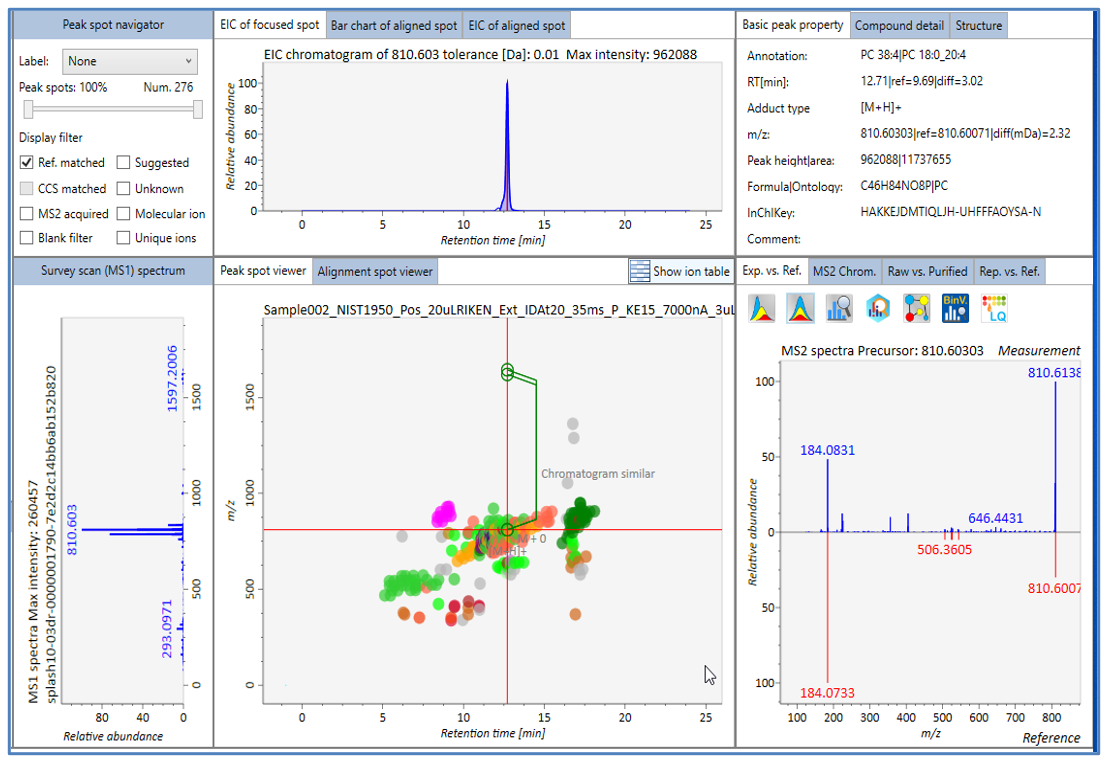The image size is (1105, 762).
Task: Click the Show ion table icon
Action: point(638,270)
